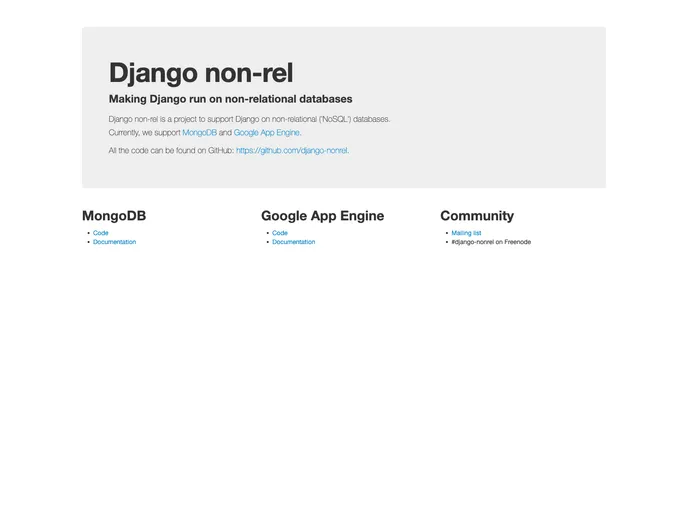The image size is (688, 512).
Task: Click the 'Django non-rel is a project to support' sentence
Action: click(249, 119)
